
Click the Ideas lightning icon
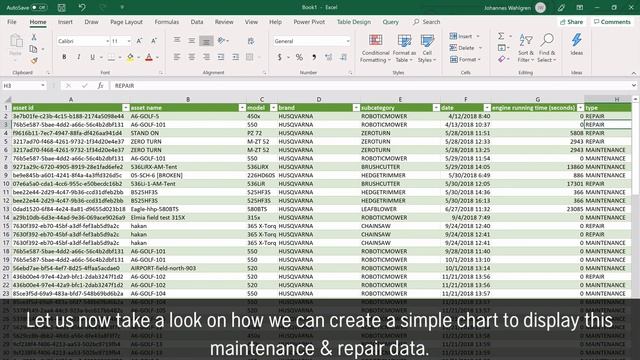[x=576, y=44]
